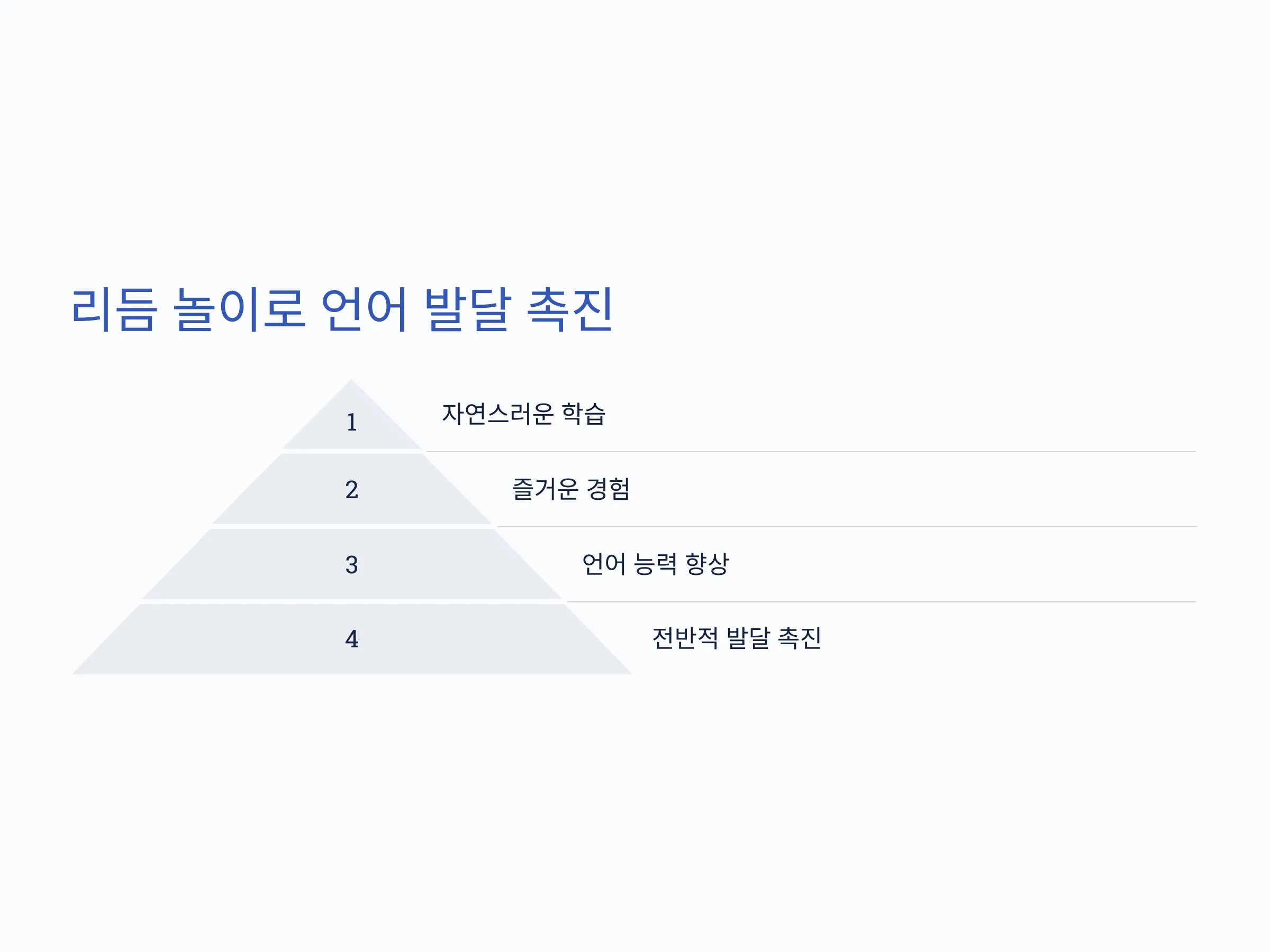The image size is (1270, 952).
Task: Click the second pyramid tier trapezoid shape
Action: tap(351, 489)
